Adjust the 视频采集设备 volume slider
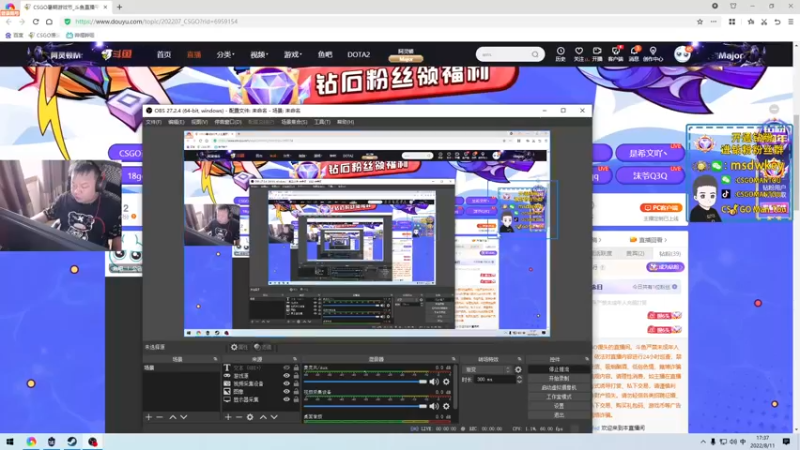 point(365,406)
